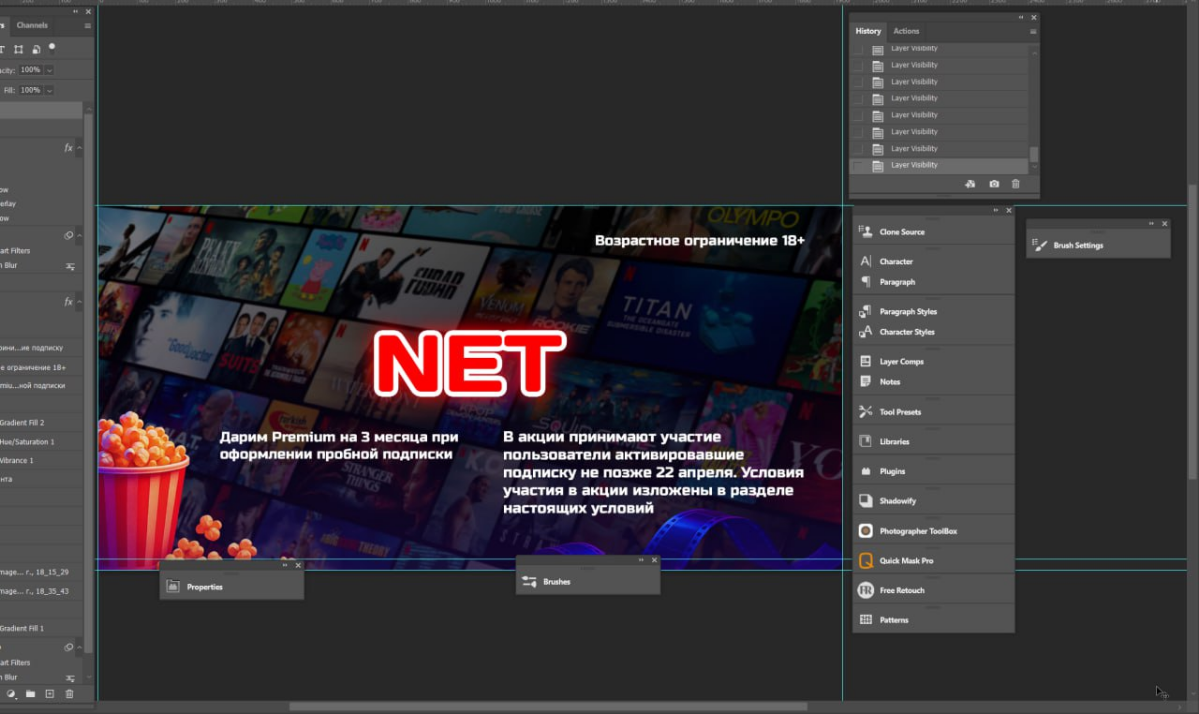The height and width of the screenshot is (714, 1199).
Task: Click the horizontal canvas scrollbar
Action: [x=548, y=706]
